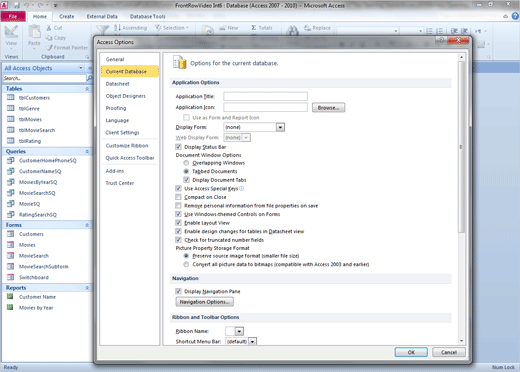The width and height of the screenshot is (520, 372).
Task: Open the Display Form dropdown
Action: (280, 127)
